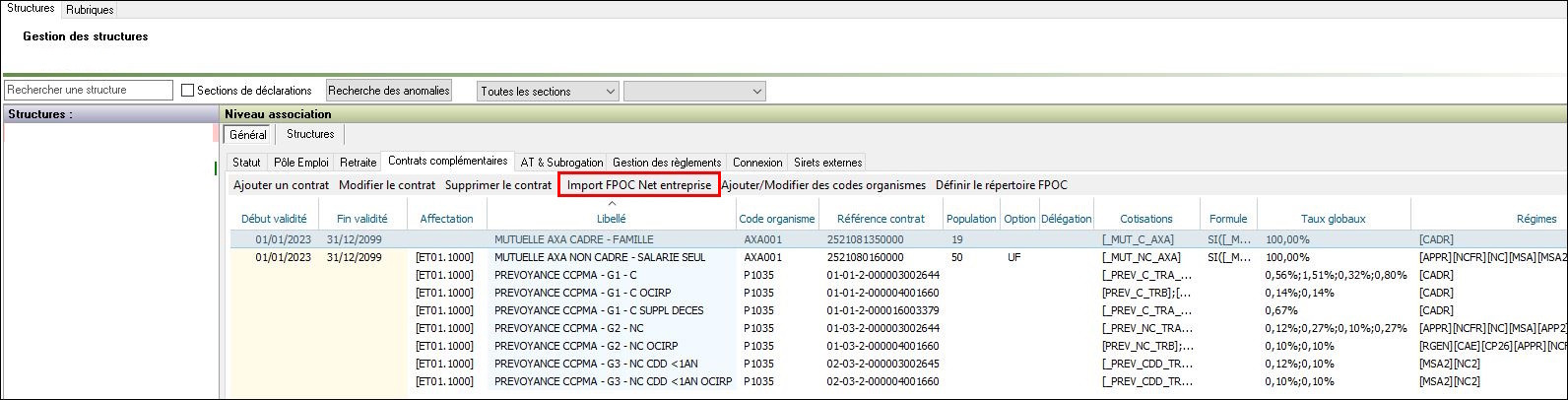Click Recherche des anomalies button
Image resolution: width=1568 pixels, height=400 pixels.
coord(389,91)
